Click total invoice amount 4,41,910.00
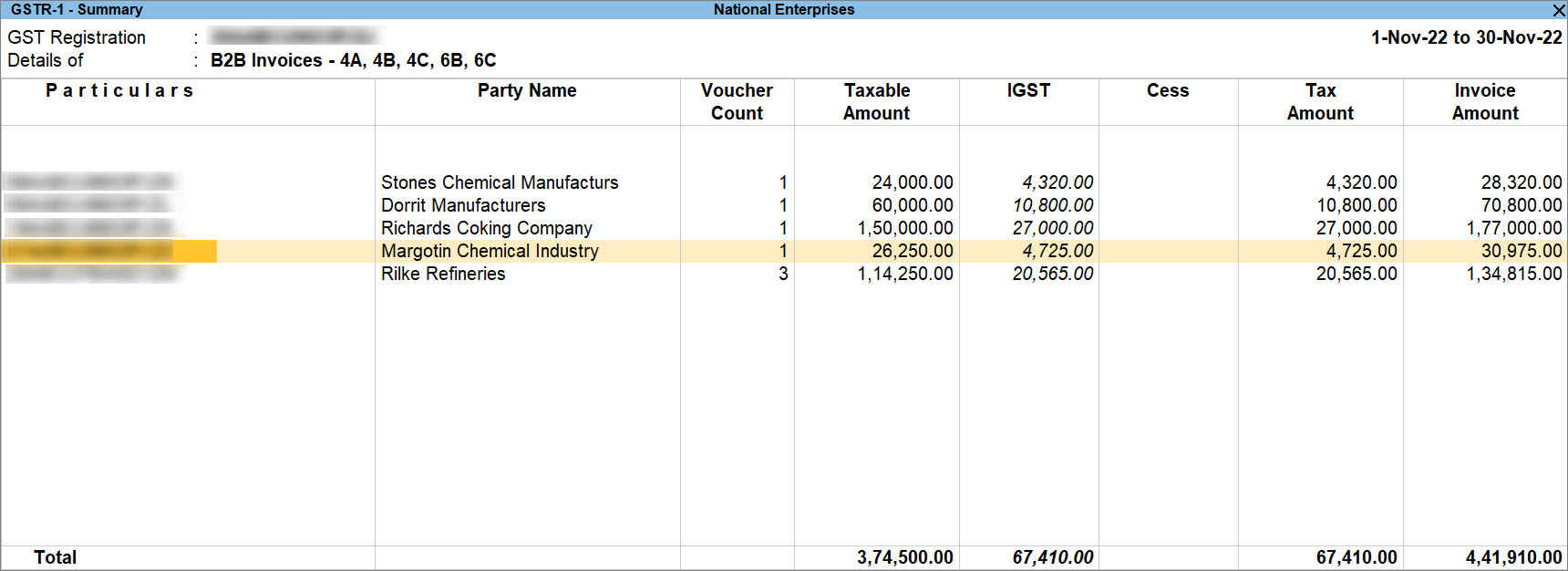Image resolution: width=1568 pixels, height=571 pixels. coord(1514,557)
